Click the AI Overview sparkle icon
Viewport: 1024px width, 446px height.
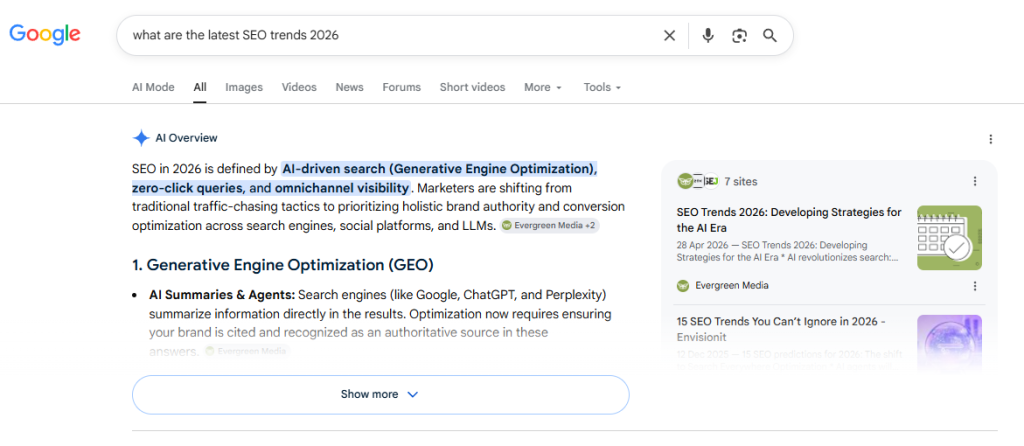click(141, 138)
